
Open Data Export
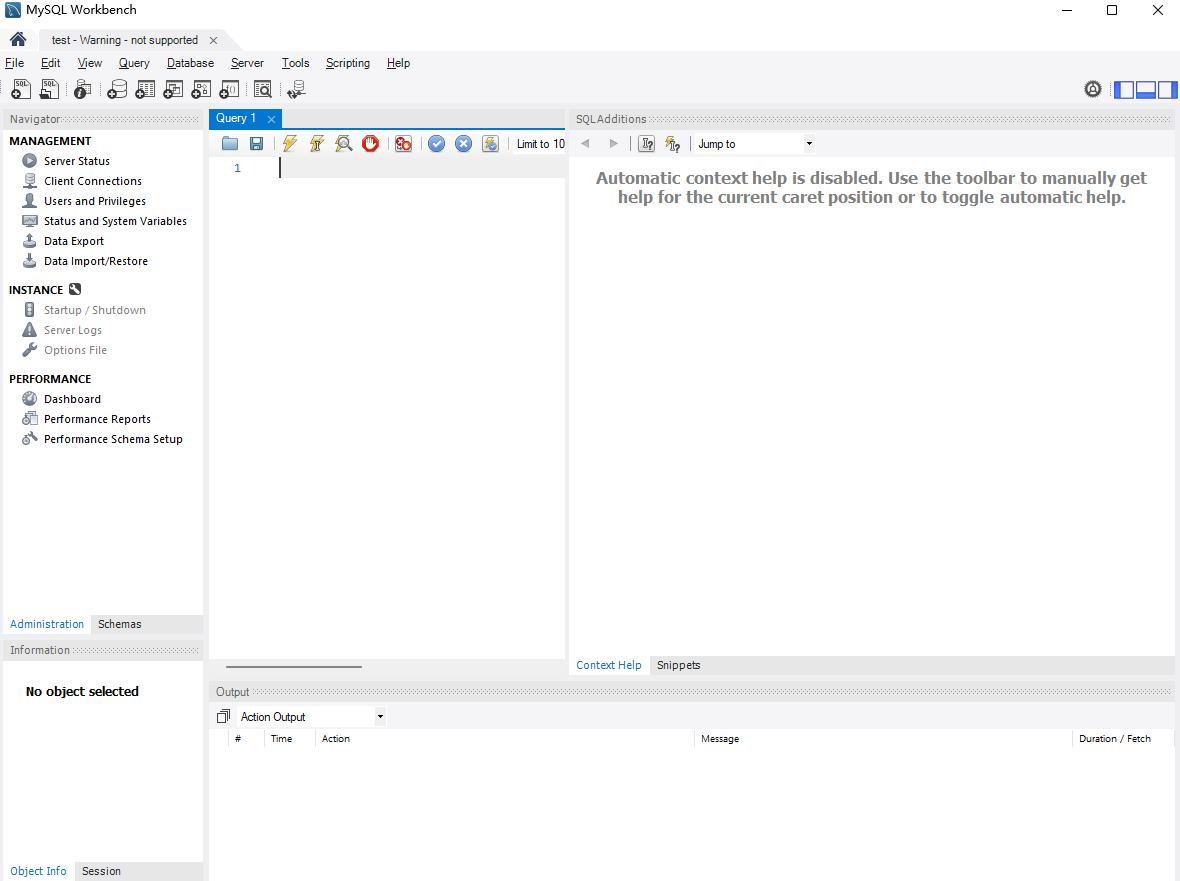tap(74, 242)
